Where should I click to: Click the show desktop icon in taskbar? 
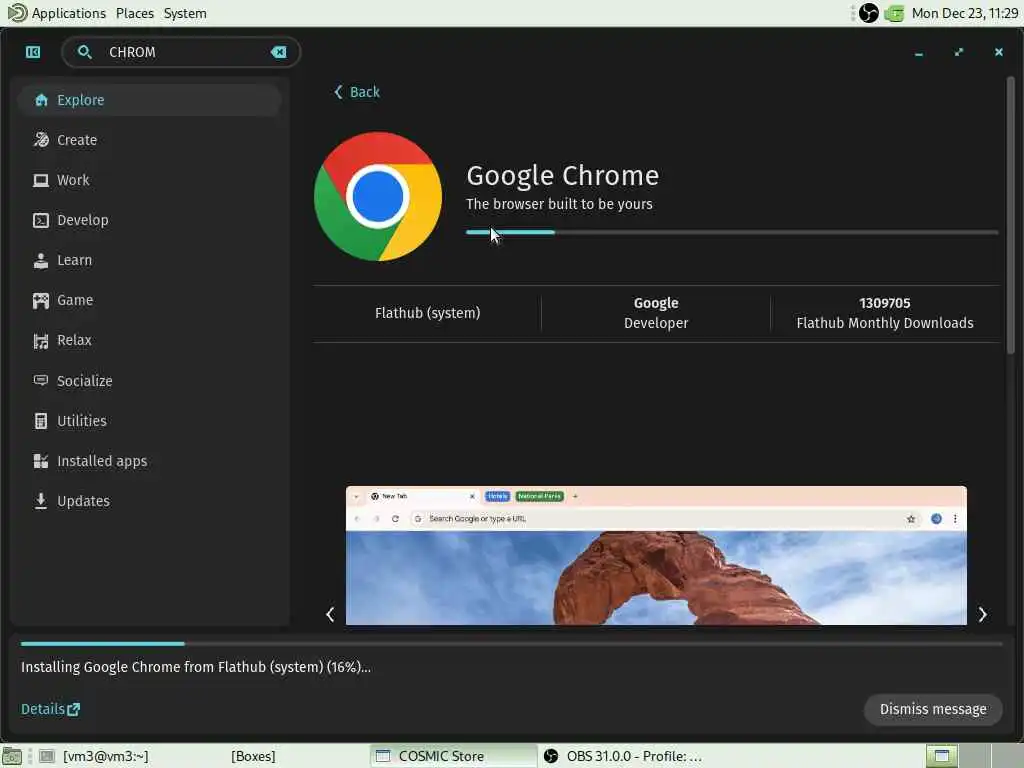tap(12, 756)
